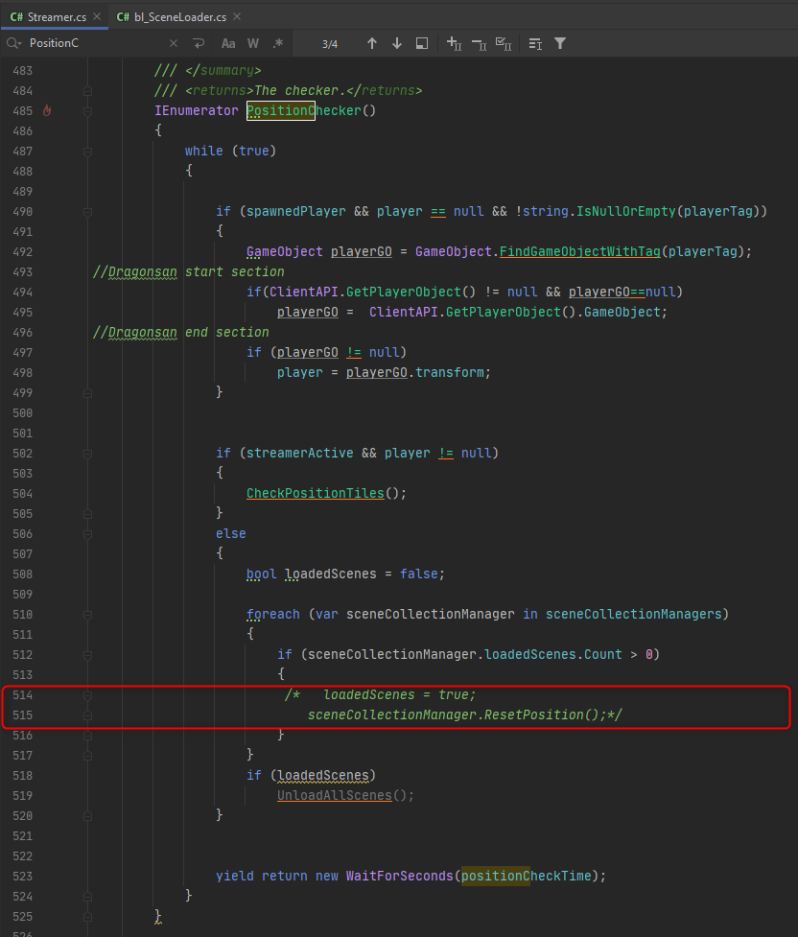The width and height of the screenshot is (798, 937).
Task: Jump to next search occurrence
Action: (x=397, y=44)
